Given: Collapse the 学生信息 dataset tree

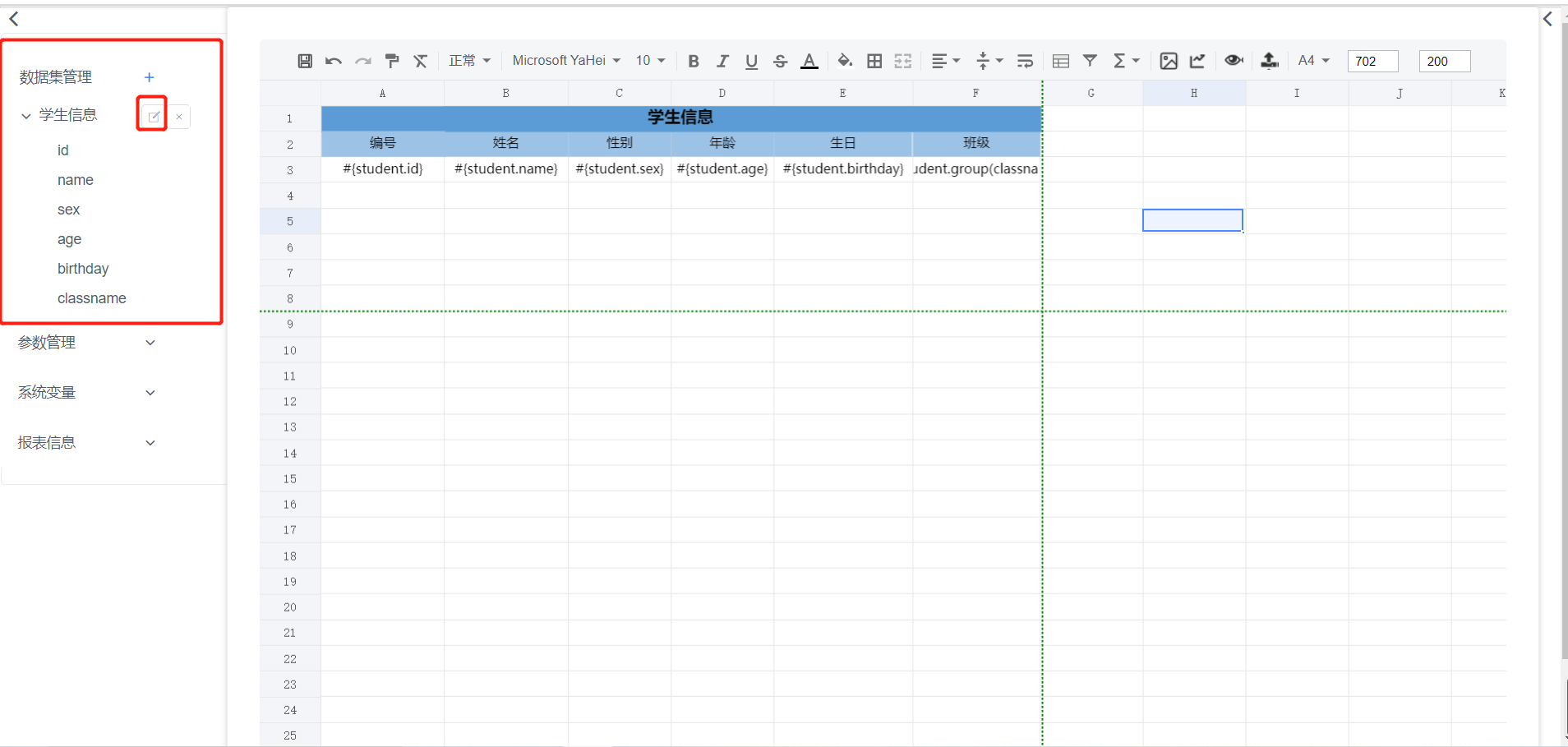Looking at the screenshot, I should 26,116.
